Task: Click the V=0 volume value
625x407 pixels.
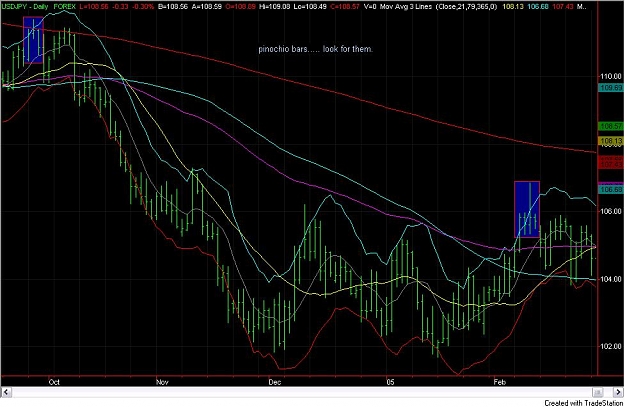Action: coord(370,7)
